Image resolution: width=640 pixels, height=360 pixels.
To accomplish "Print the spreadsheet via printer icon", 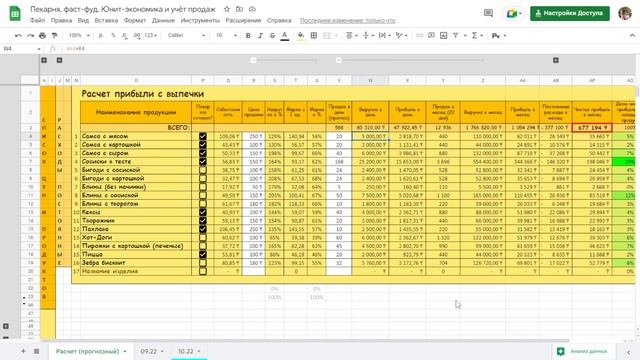I will click(42, 36).
